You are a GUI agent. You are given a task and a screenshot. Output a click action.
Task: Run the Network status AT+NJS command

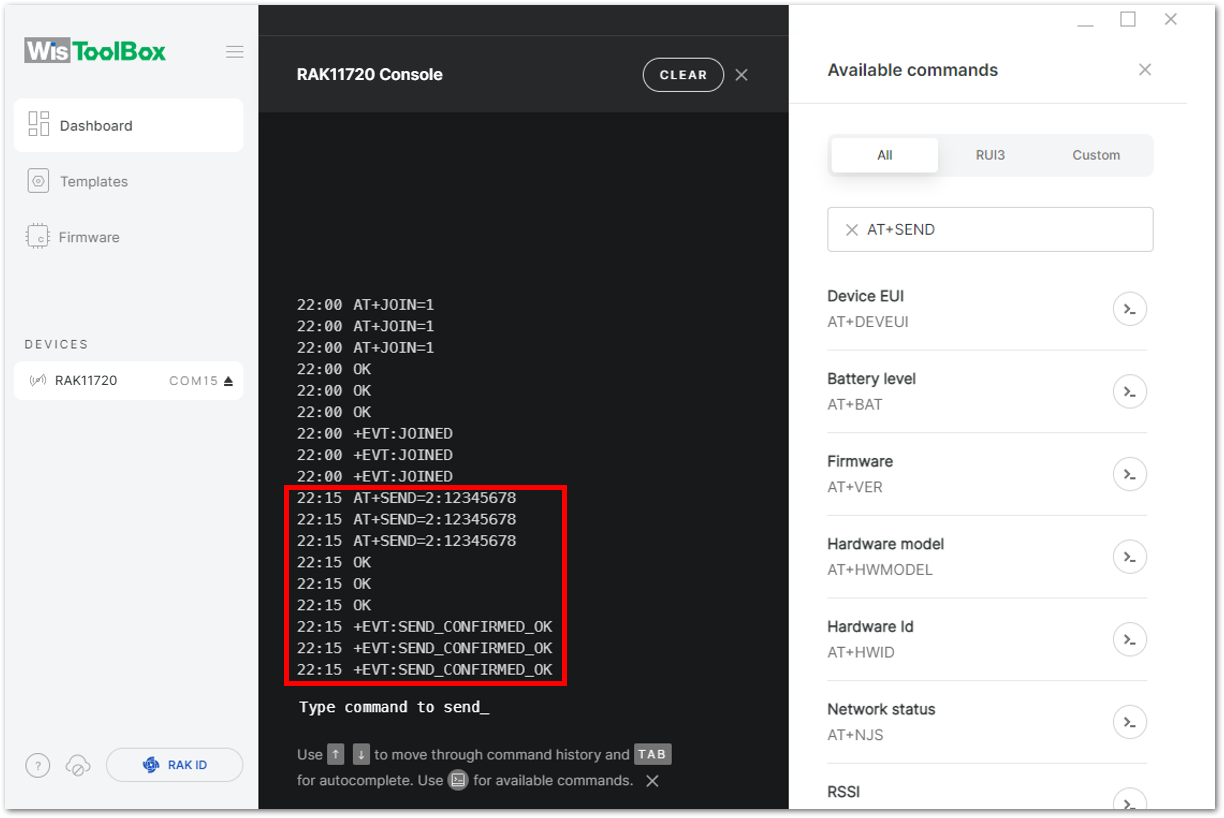coord(1130,722)
